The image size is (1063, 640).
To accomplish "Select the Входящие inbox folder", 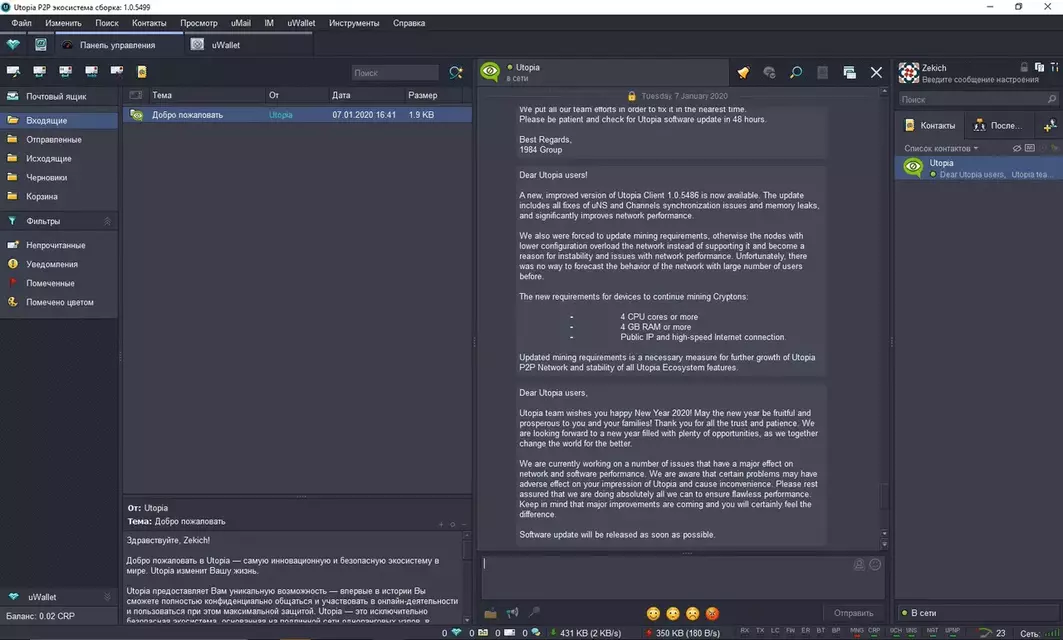I will point(59,120).
